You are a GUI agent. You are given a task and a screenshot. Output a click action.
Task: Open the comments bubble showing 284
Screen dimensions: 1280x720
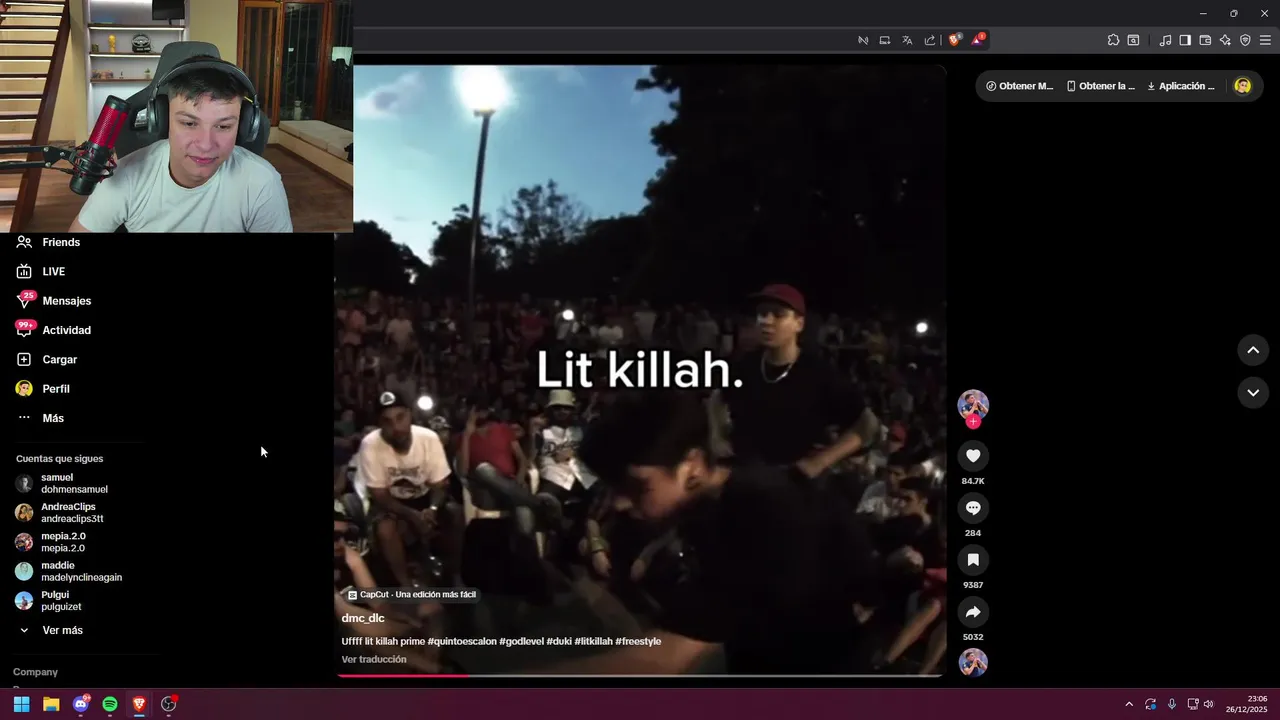click(973, 508)
